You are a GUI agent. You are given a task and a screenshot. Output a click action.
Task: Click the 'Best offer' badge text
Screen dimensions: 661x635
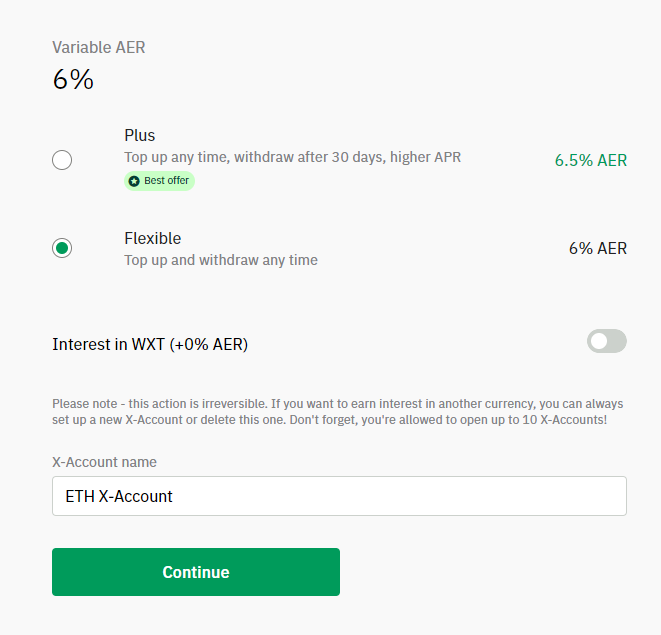click(x=167, y=180)
